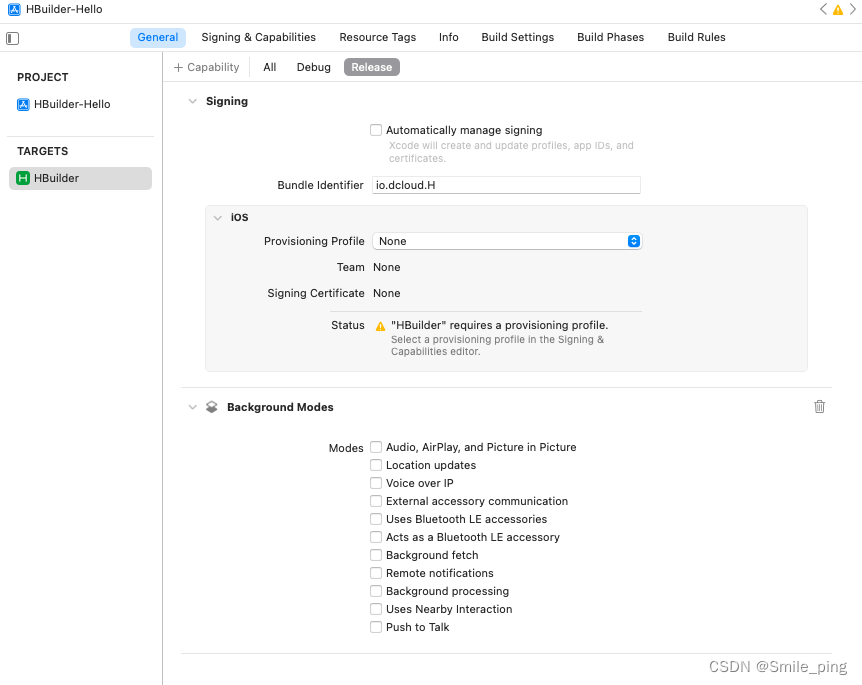Check Uses Bluetooth LE accessories
The image size is (862, 685).
(376, 519)
